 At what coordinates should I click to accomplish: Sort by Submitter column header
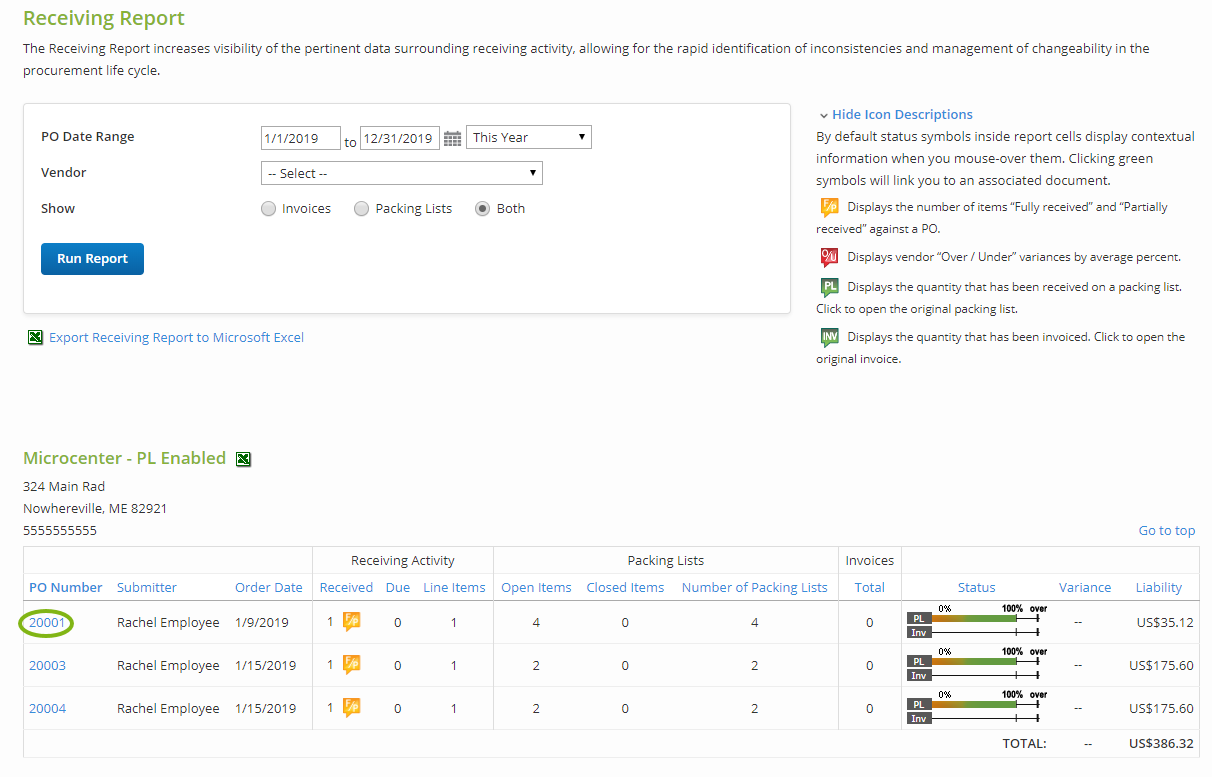tap(147, 588)
